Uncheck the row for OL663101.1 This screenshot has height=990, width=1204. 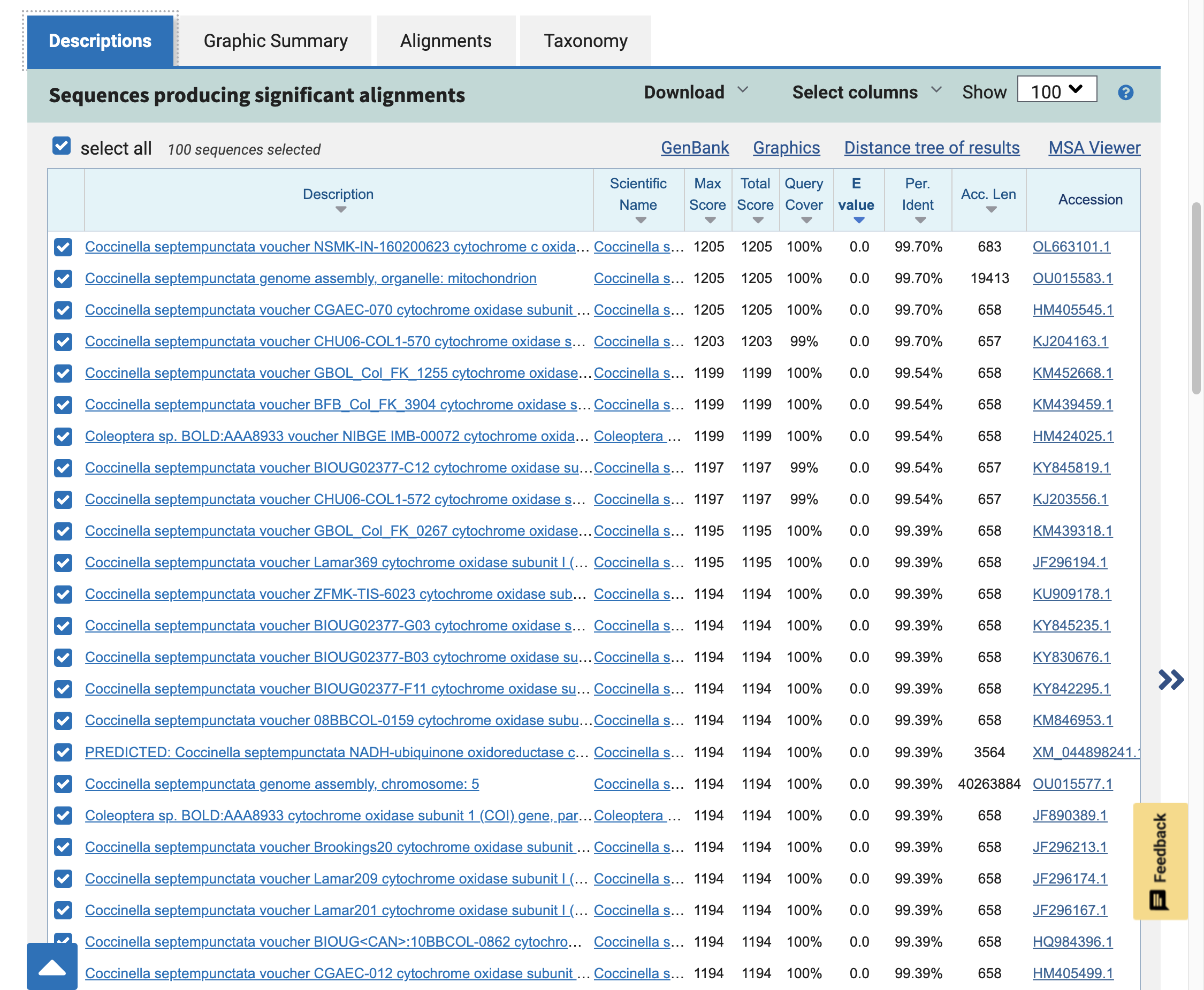[x=63, y=247]
